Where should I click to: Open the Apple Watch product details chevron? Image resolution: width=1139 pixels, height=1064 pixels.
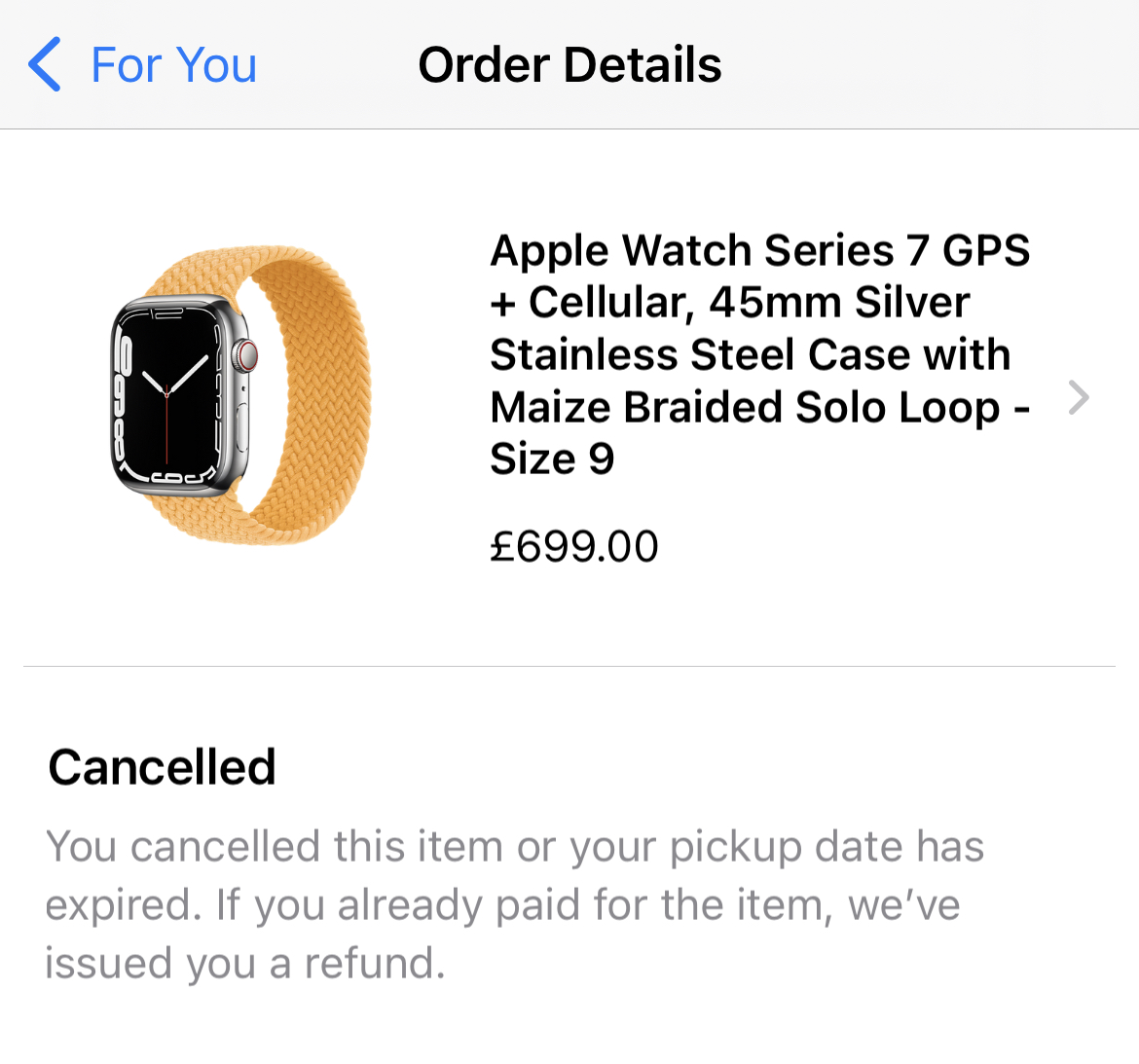(1079, 397)
